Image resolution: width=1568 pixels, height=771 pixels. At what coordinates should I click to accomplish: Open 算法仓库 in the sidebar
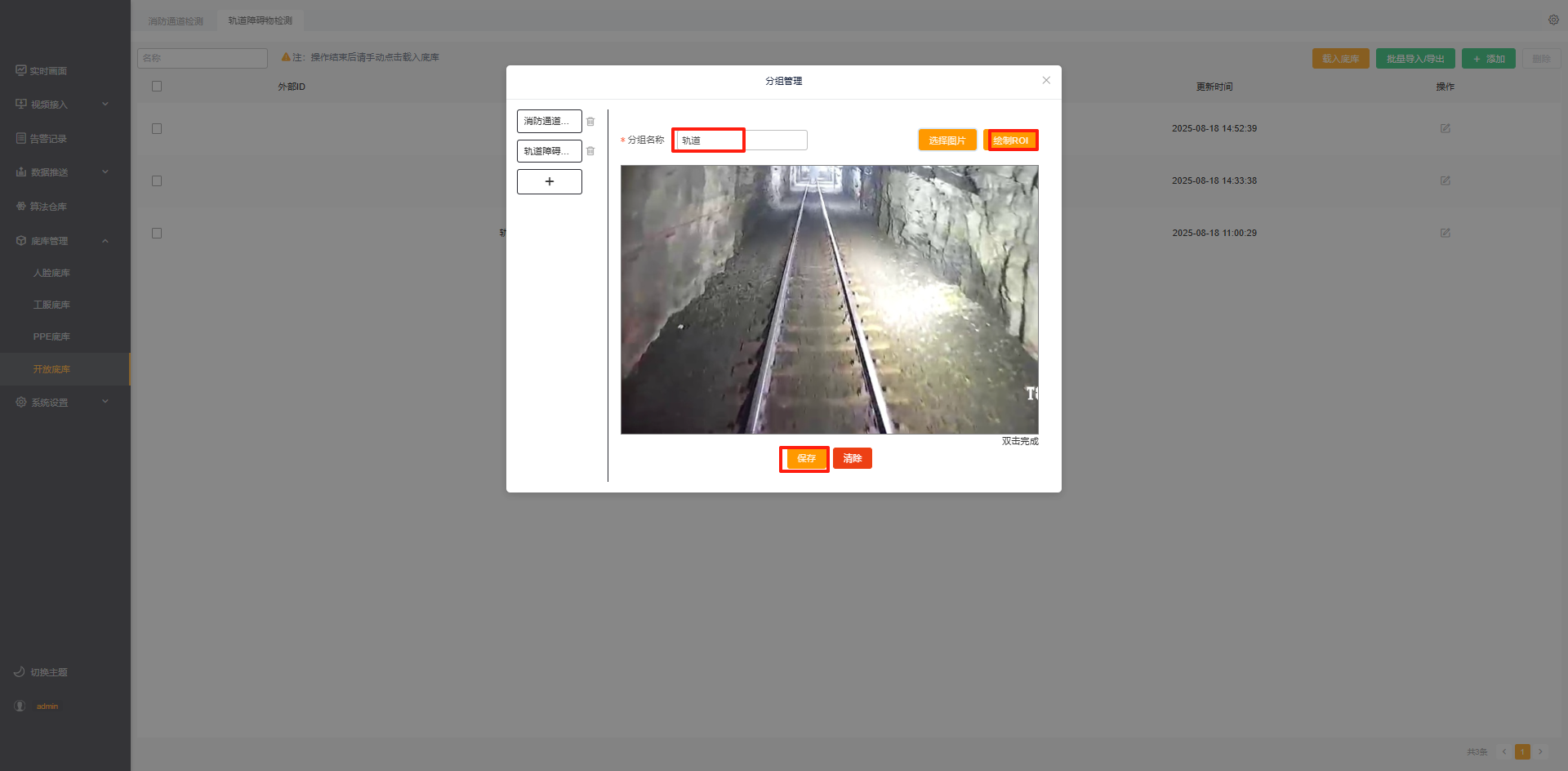[48, 207]
